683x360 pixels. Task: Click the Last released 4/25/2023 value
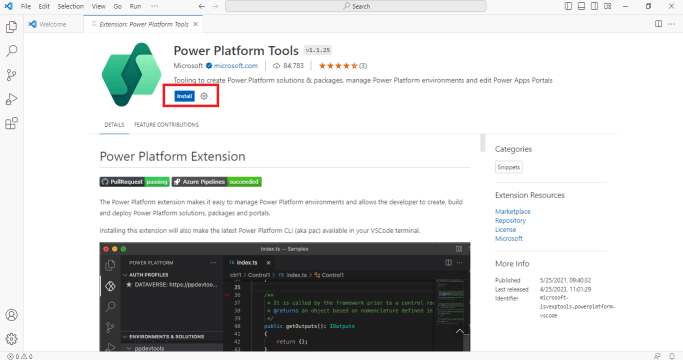(565, 289)
